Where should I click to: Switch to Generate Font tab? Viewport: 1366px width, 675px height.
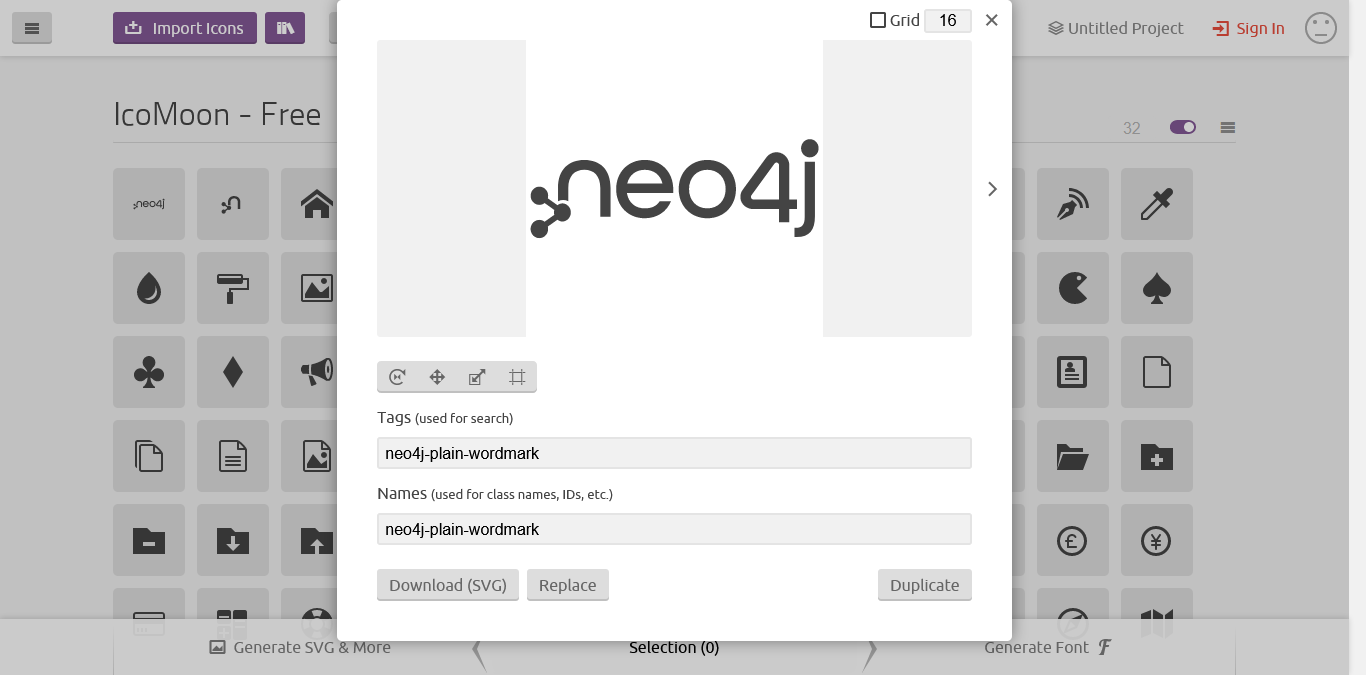(1048, 647)
